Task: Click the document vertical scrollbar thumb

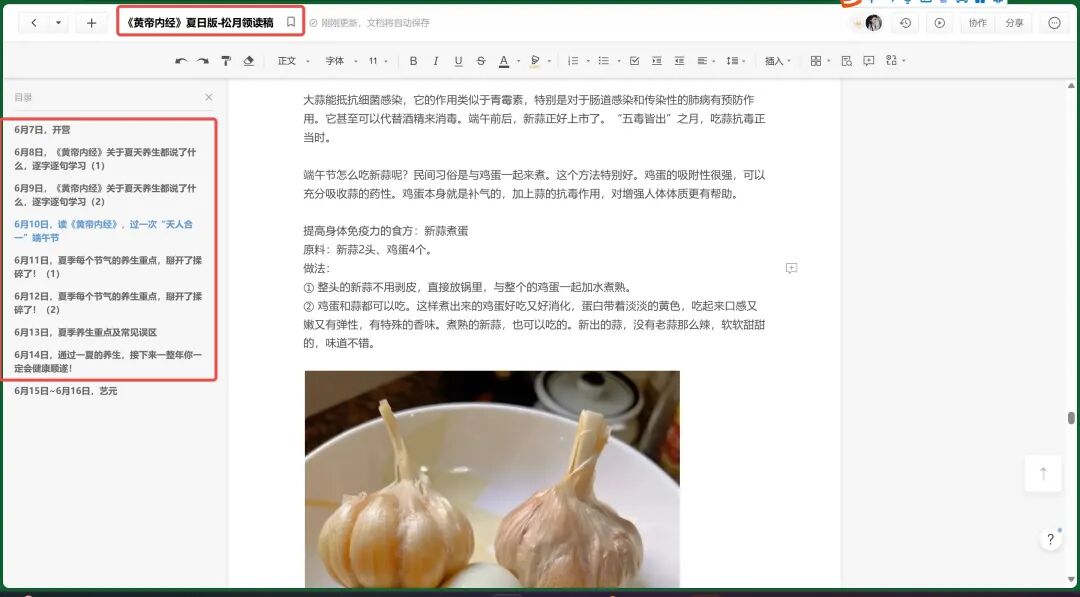Action: coord(1071,418)
